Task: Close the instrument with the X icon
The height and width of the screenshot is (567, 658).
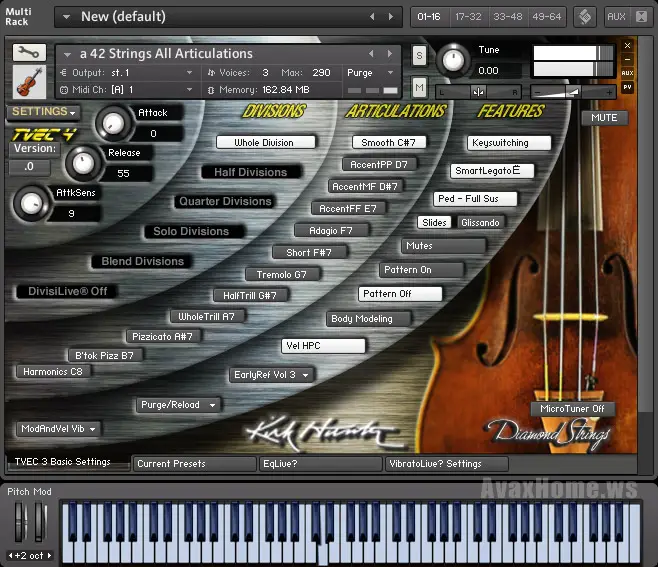Action: coord(627,45)
